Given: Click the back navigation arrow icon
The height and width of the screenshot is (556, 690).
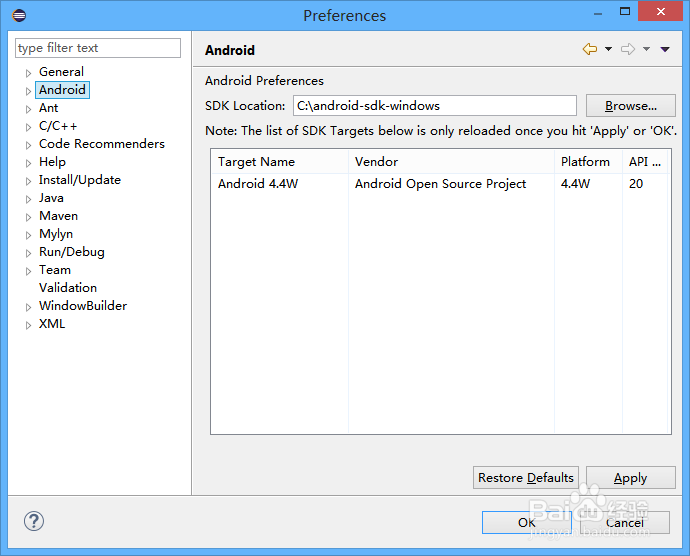Looking at the screenshot, I should [589, 50].
